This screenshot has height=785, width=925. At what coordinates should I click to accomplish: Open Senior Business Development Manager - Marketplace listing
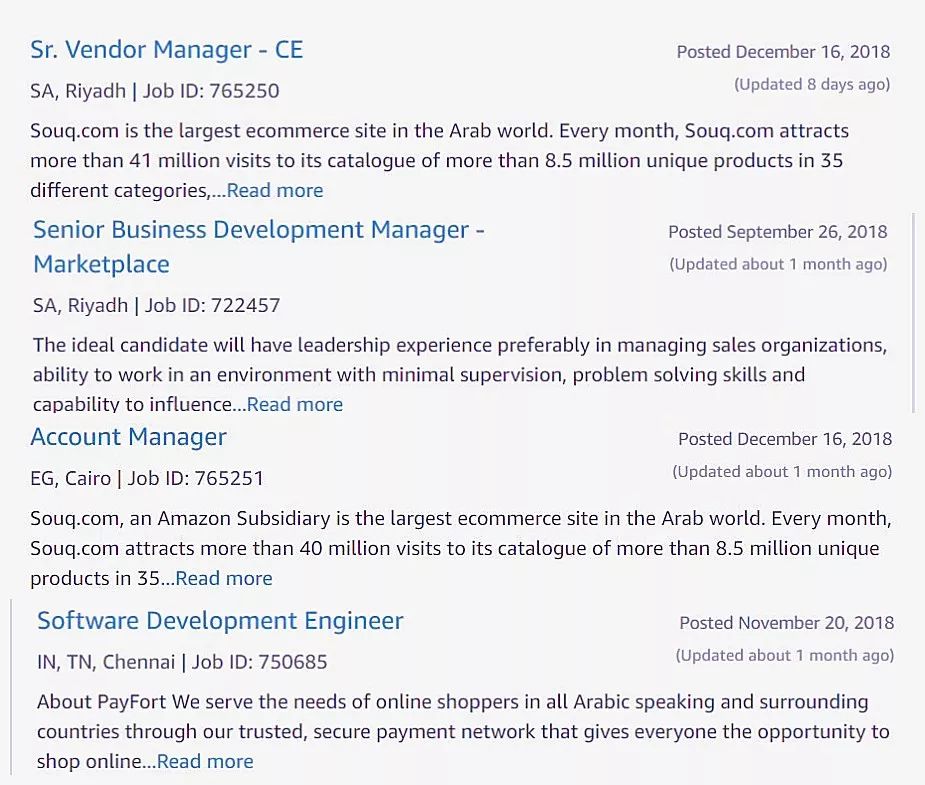[258, 247]
